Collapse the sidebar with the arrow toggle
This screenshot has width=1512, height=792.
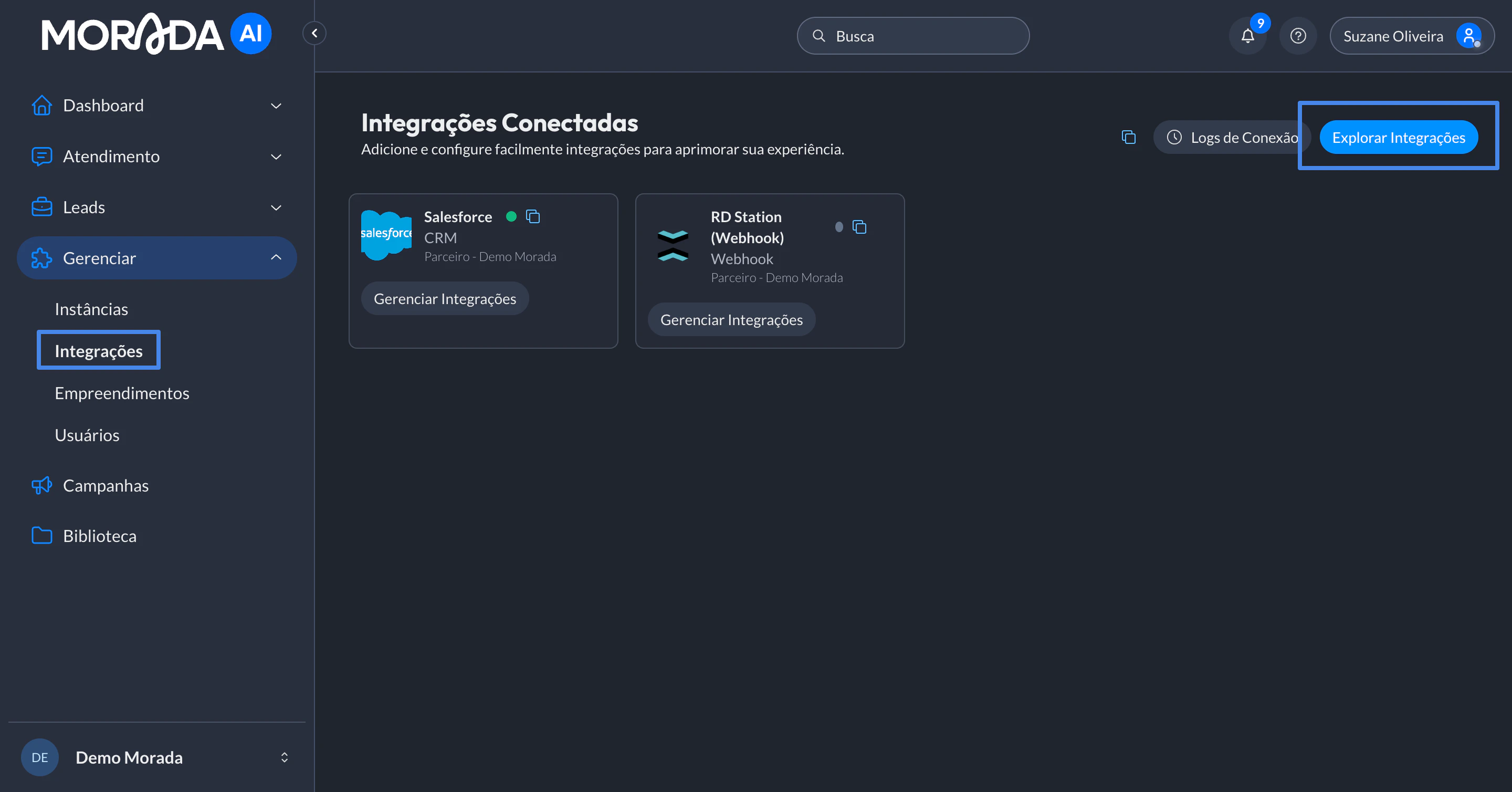point(314,33)
